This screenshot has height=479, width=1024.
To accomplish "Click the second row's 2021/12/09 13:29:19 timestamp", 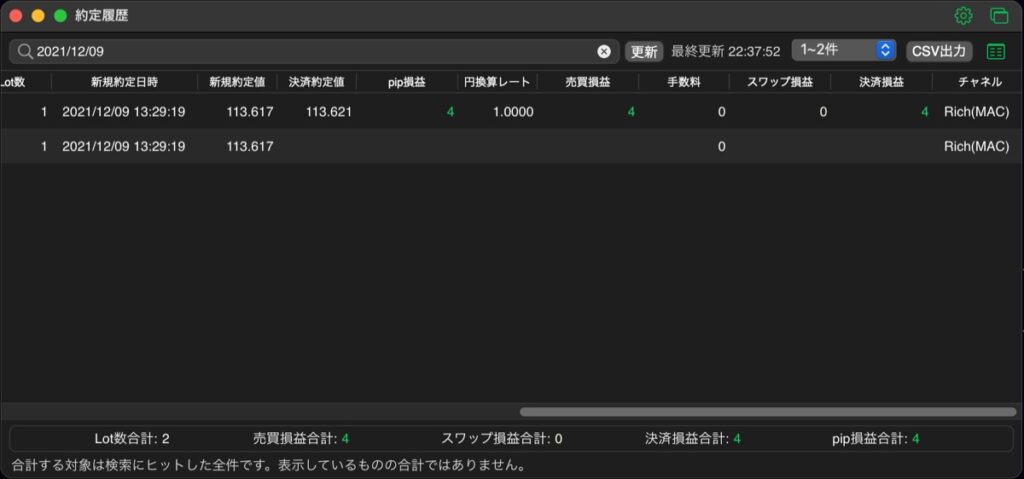I will 123,146.
